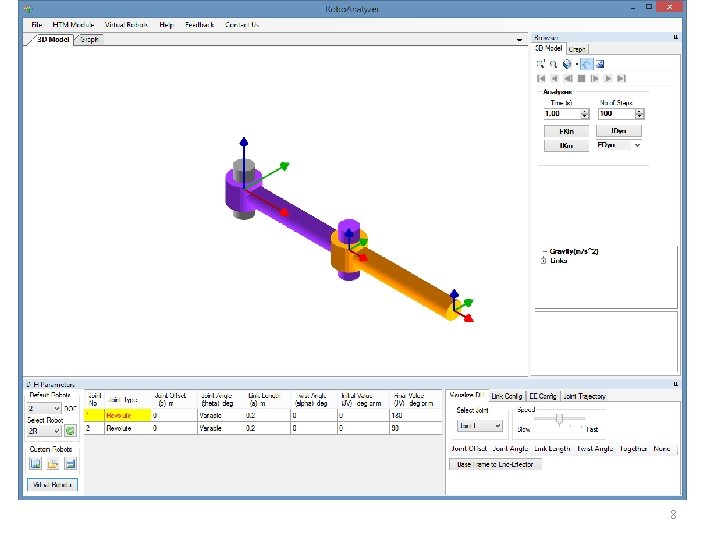720x540 pixels.
Task: Jump to last animation frame
Action: [621, 79]
